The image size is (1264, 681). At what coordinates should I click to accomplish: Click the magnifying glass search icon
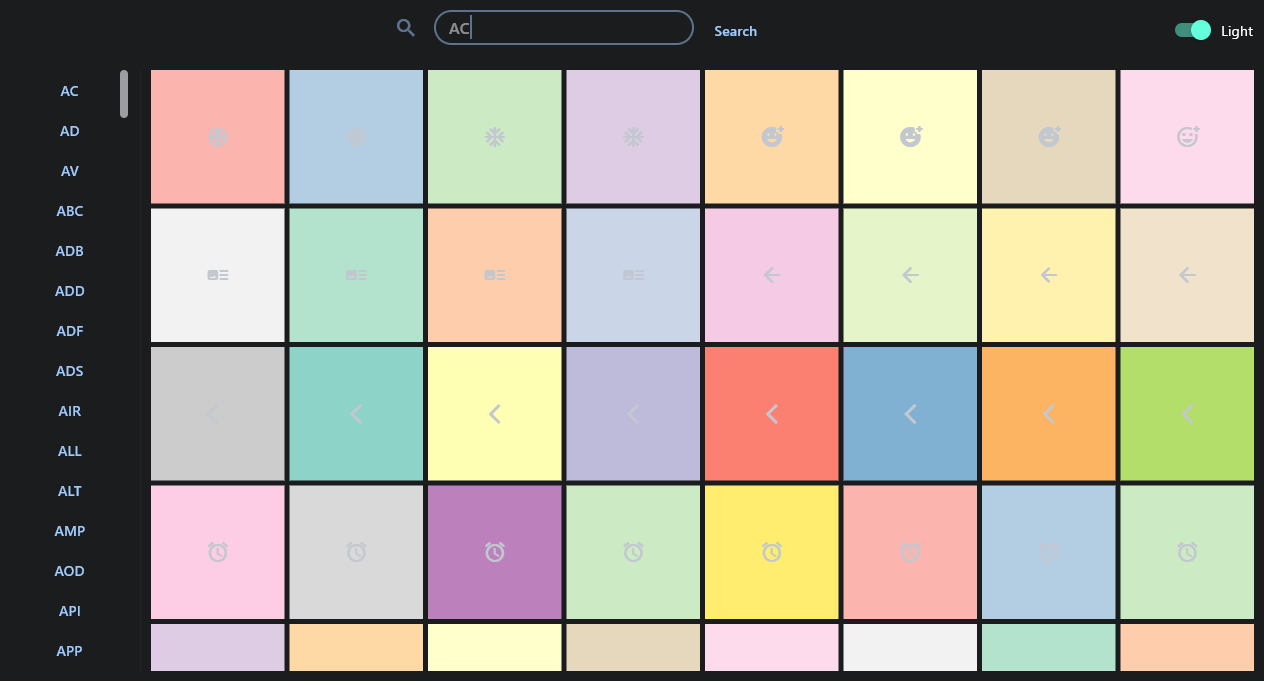[405, 28]
